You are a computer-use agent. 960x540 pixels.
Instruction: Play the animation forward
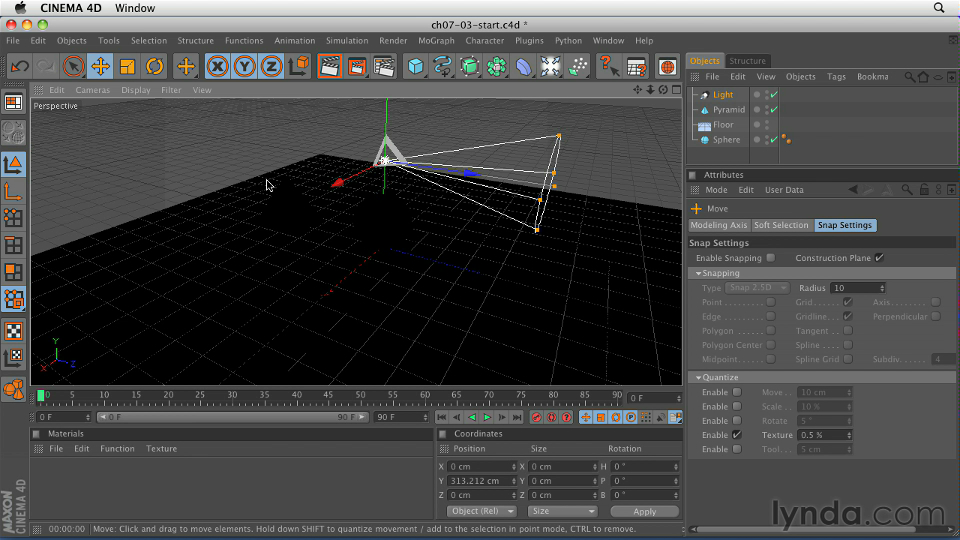point(487,417)
